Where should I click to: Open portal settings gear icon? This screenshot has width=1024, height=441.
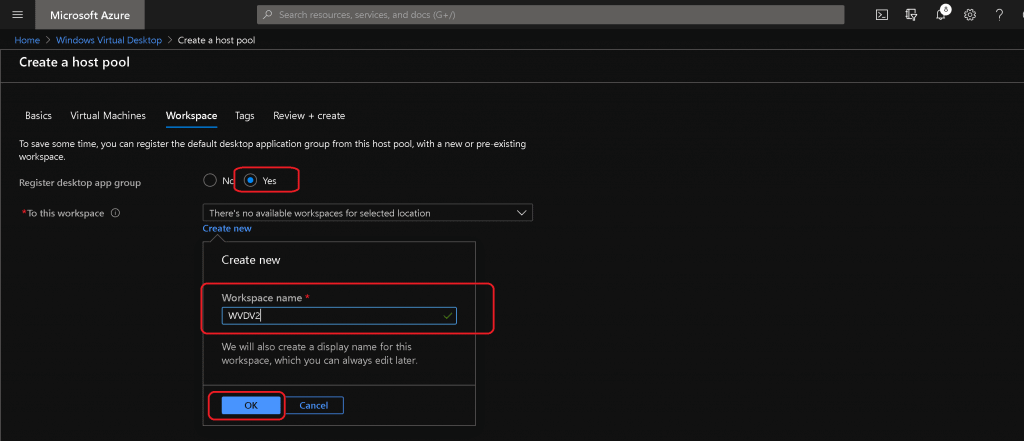pos(970,15)
